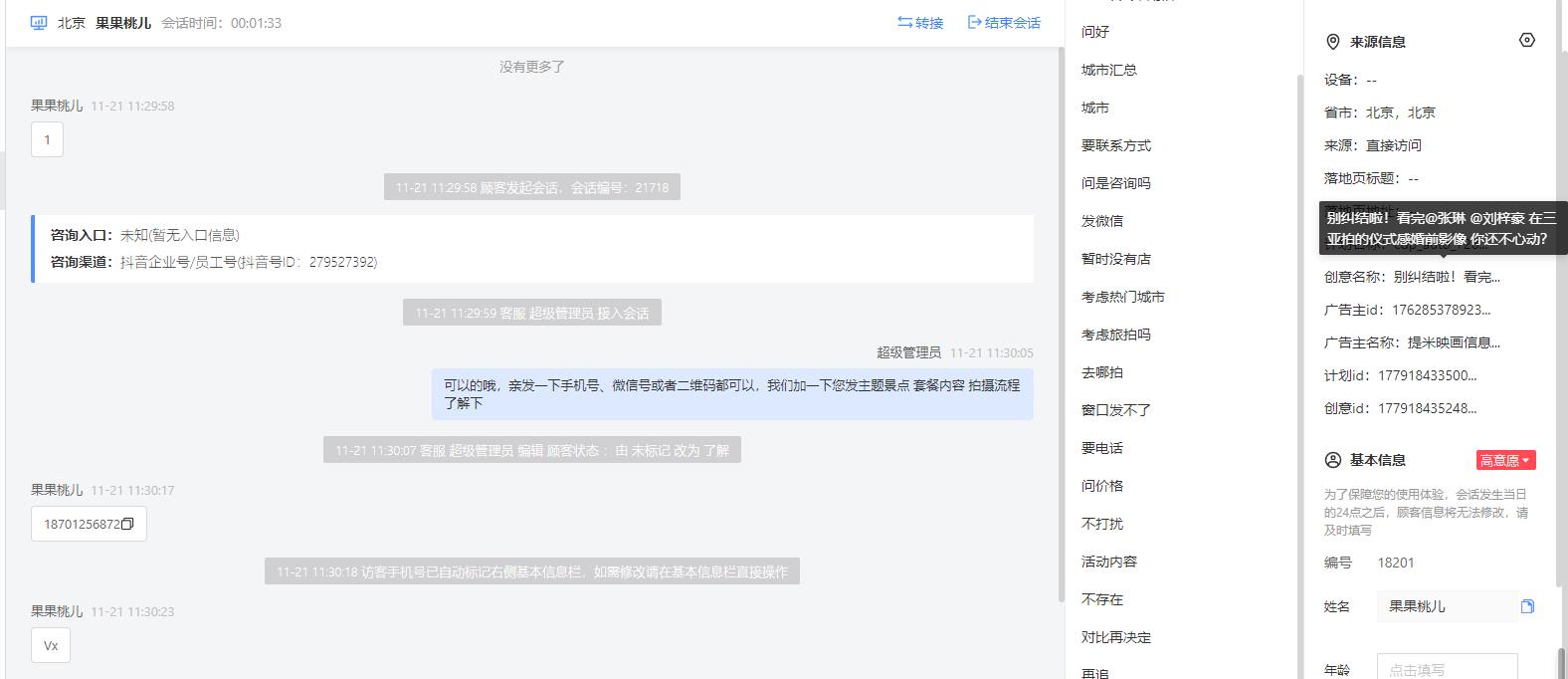The image size is (1568, 679).
Task: Click the monitor device icon beside 北京
Action: click(39, 23)
